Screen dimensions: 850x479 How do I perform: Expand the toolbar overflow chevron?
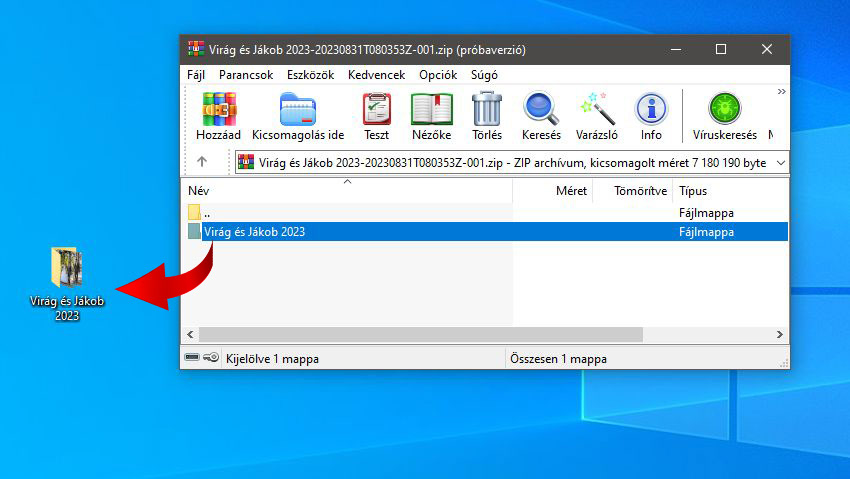click(x=781, y=92)
